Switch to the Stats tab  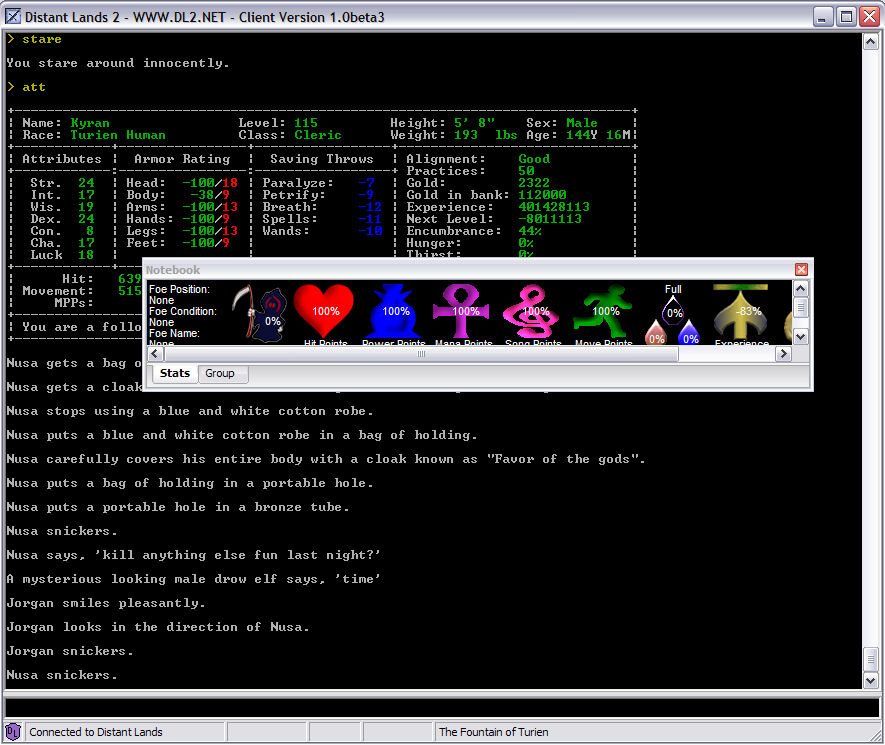coord(175,373)
